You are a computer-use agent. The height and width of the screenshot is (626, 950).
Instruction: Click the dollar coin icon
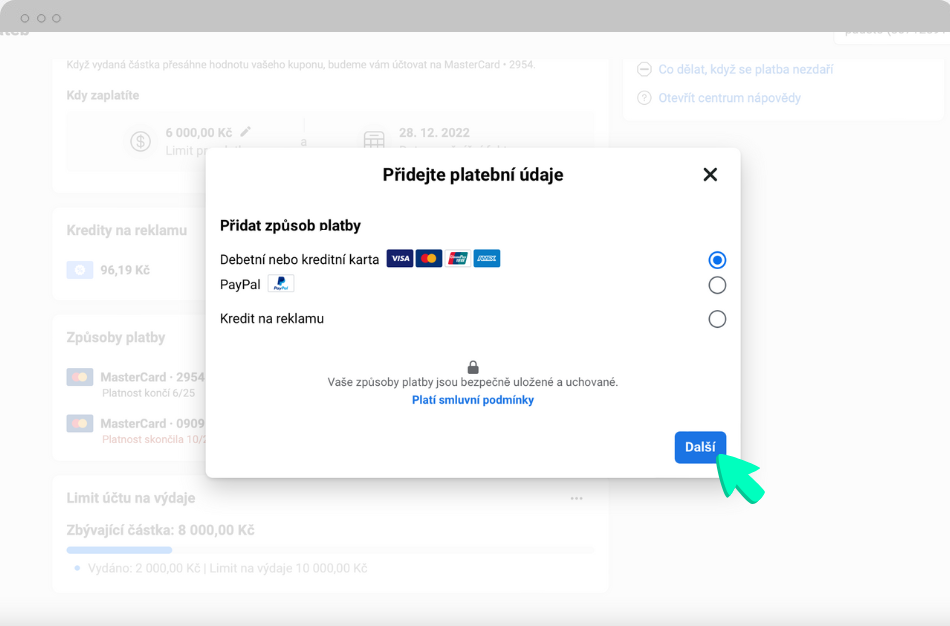(x=141, y=142)
